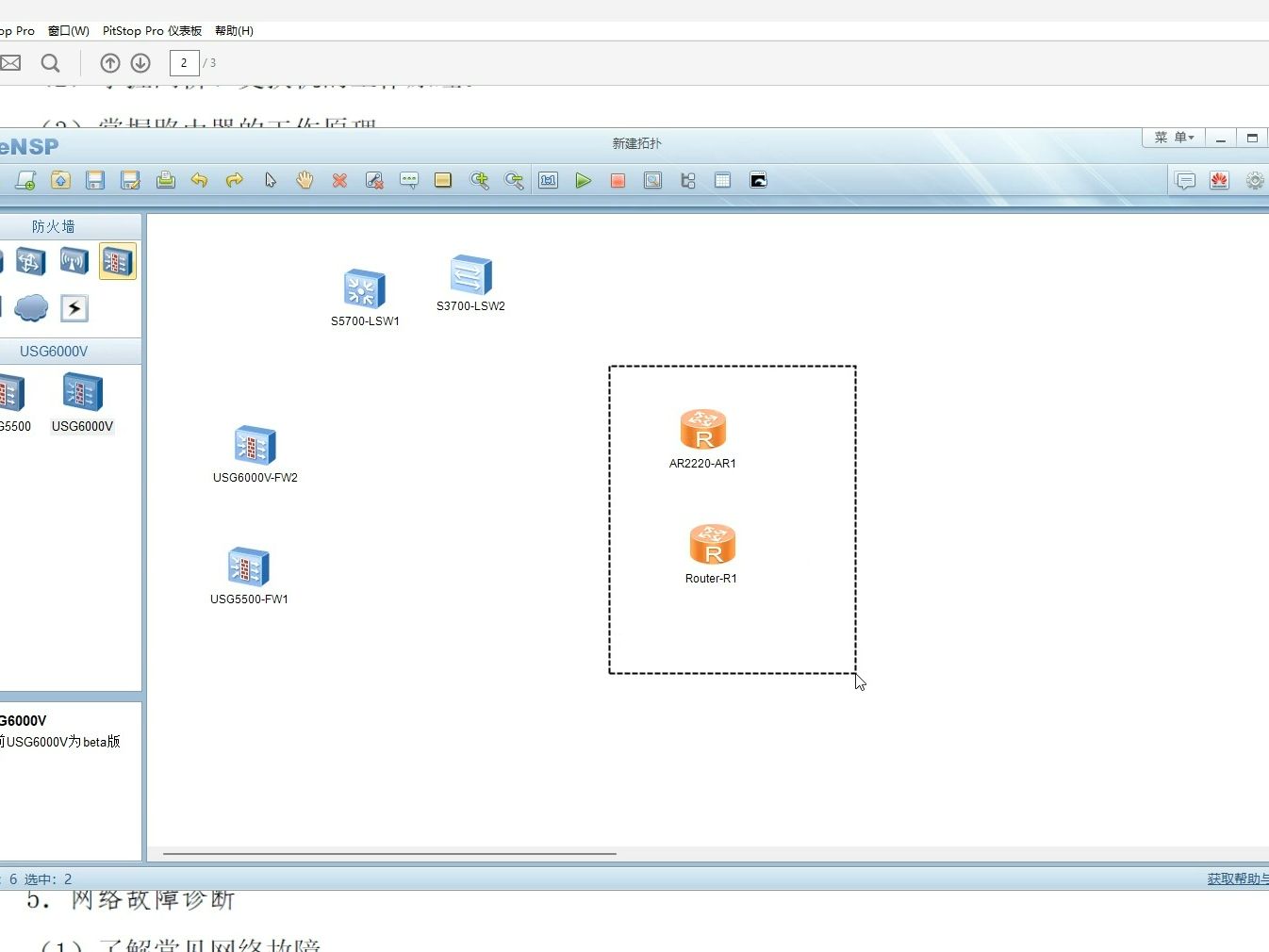Click the 选中: 2 status bar text
The height and width of the screenshot is (952, 1269).
click(x=48, y=878)
